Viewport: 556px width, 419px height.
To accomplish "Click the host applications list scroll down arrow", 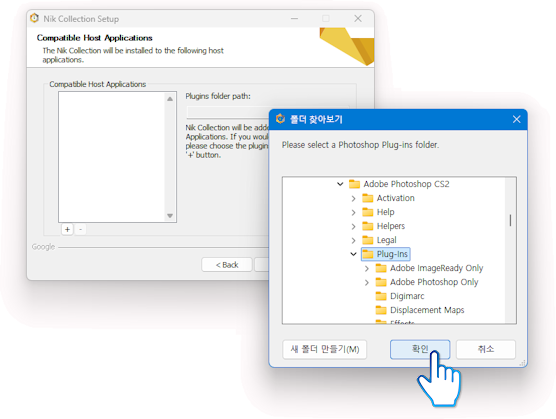I will 170,216.
